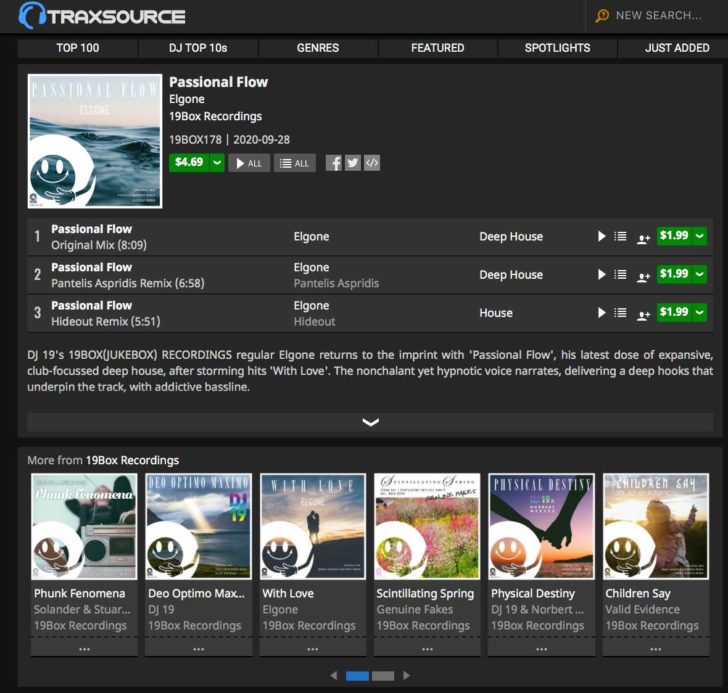
Task: Expand the options under Scintillating Spring
Action: pyautogui.click(x=427, y=648)
